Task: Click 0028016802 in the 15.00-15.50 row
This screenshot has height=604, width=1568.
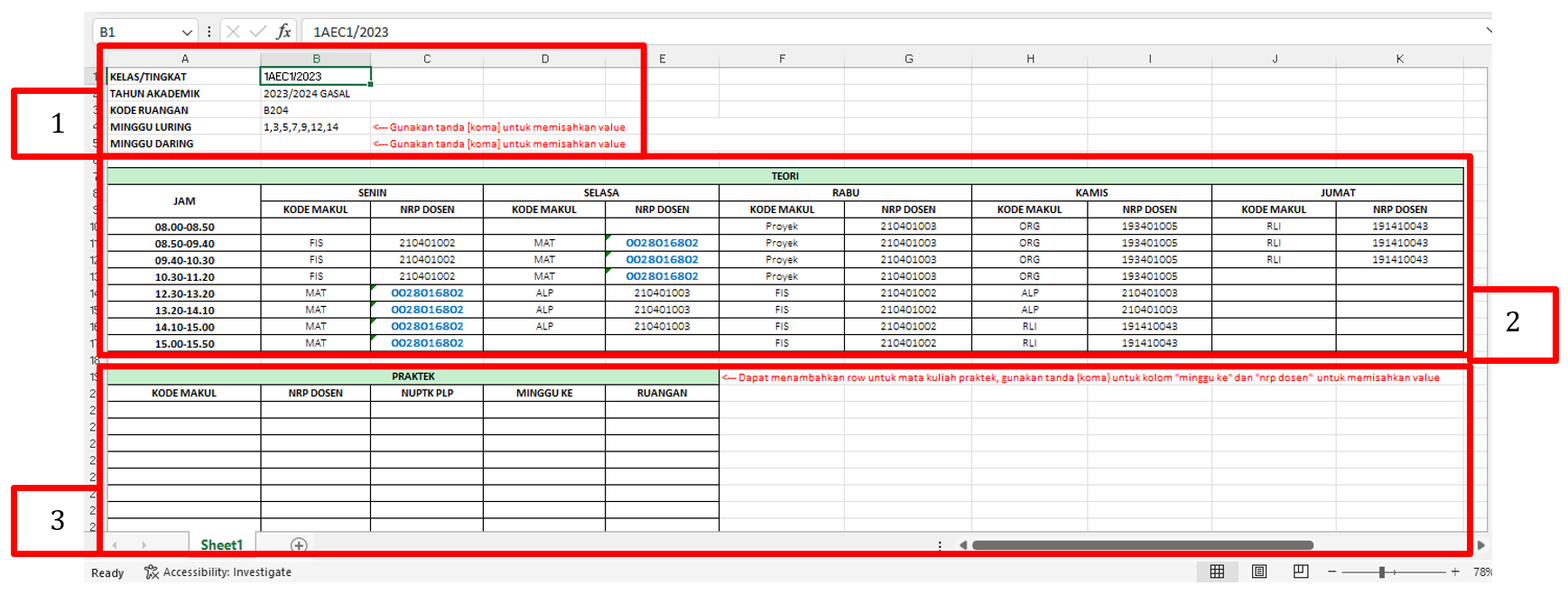Action: 427,343
